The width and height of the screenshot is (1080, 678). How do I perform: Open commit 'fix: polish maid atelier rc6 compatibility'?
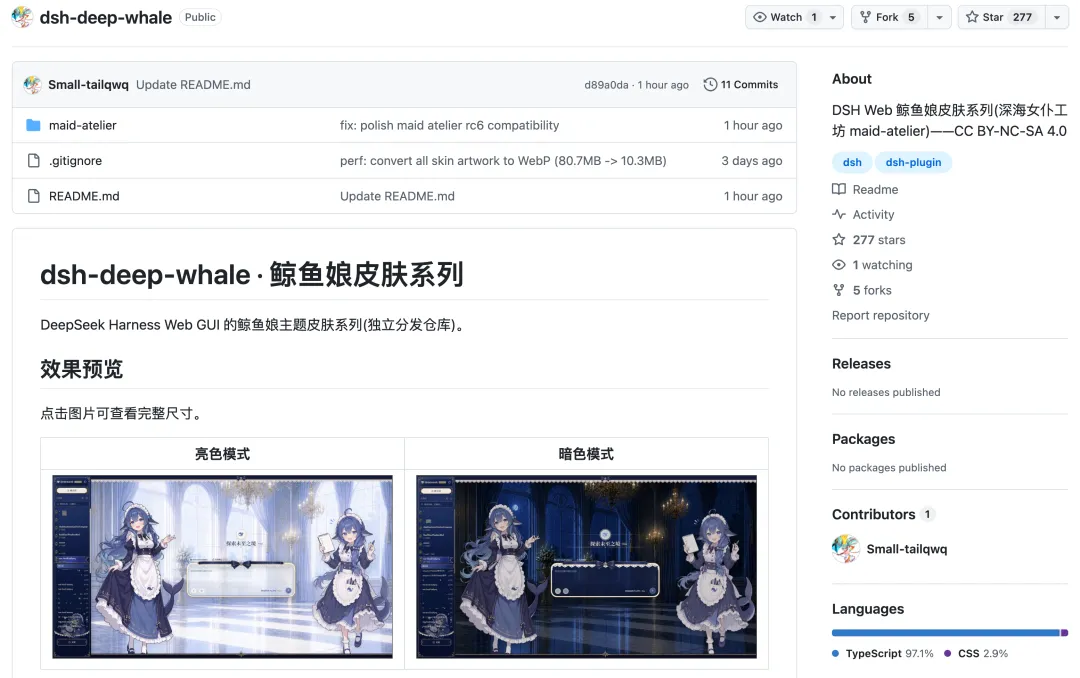point(449,125)
